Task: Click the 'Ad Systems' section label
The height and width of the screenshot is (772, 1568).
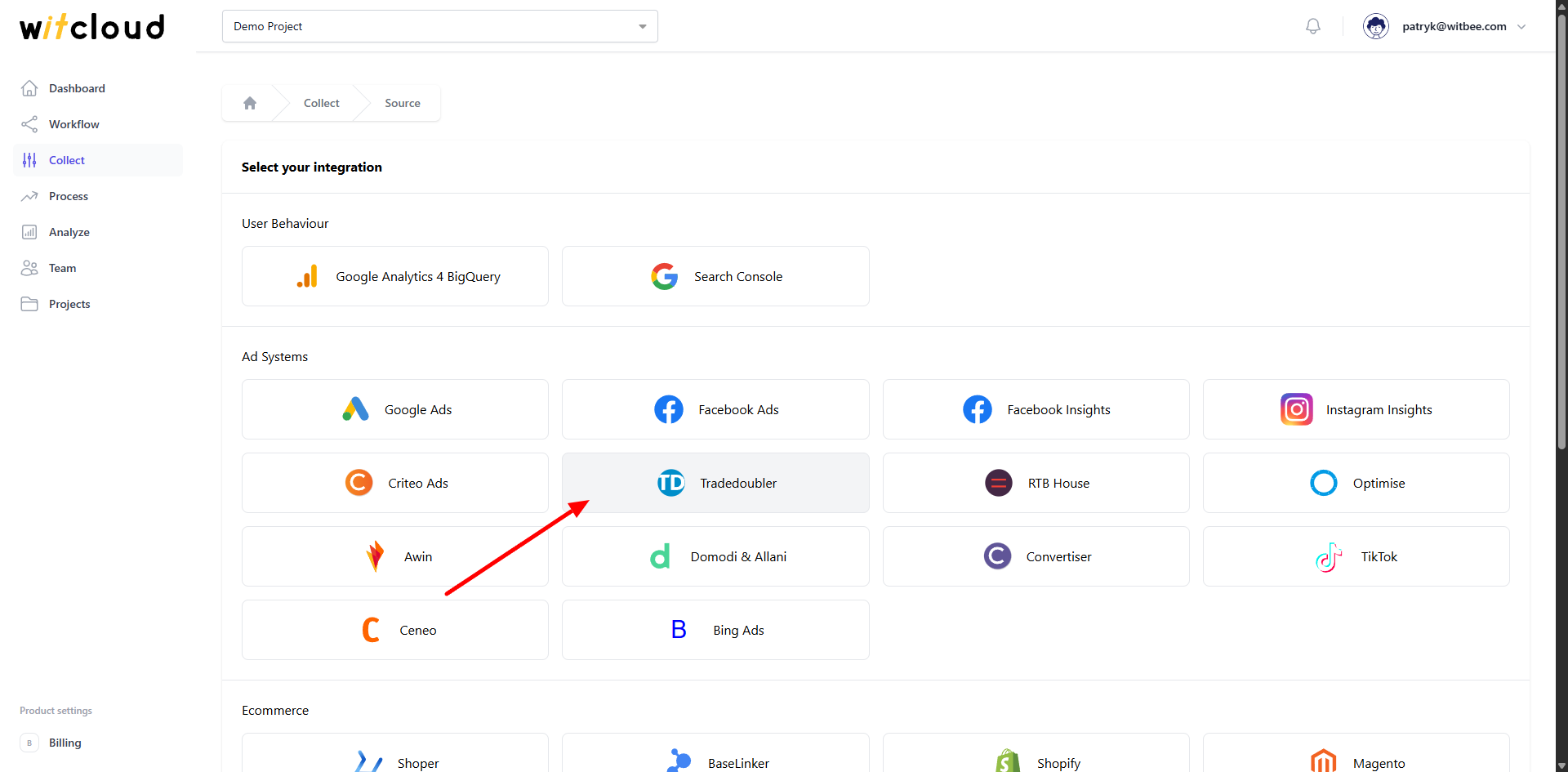Action: click(275, 356)
